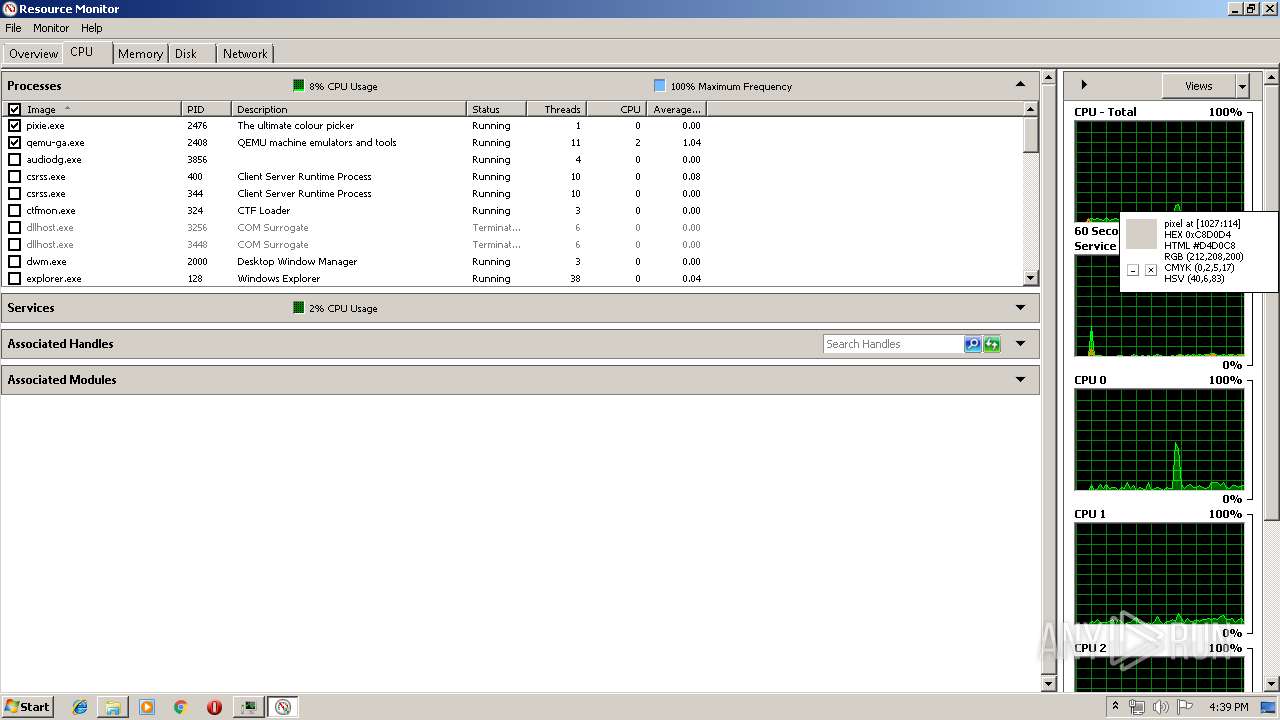Expand the Services section

click(x=1020, y=308)
